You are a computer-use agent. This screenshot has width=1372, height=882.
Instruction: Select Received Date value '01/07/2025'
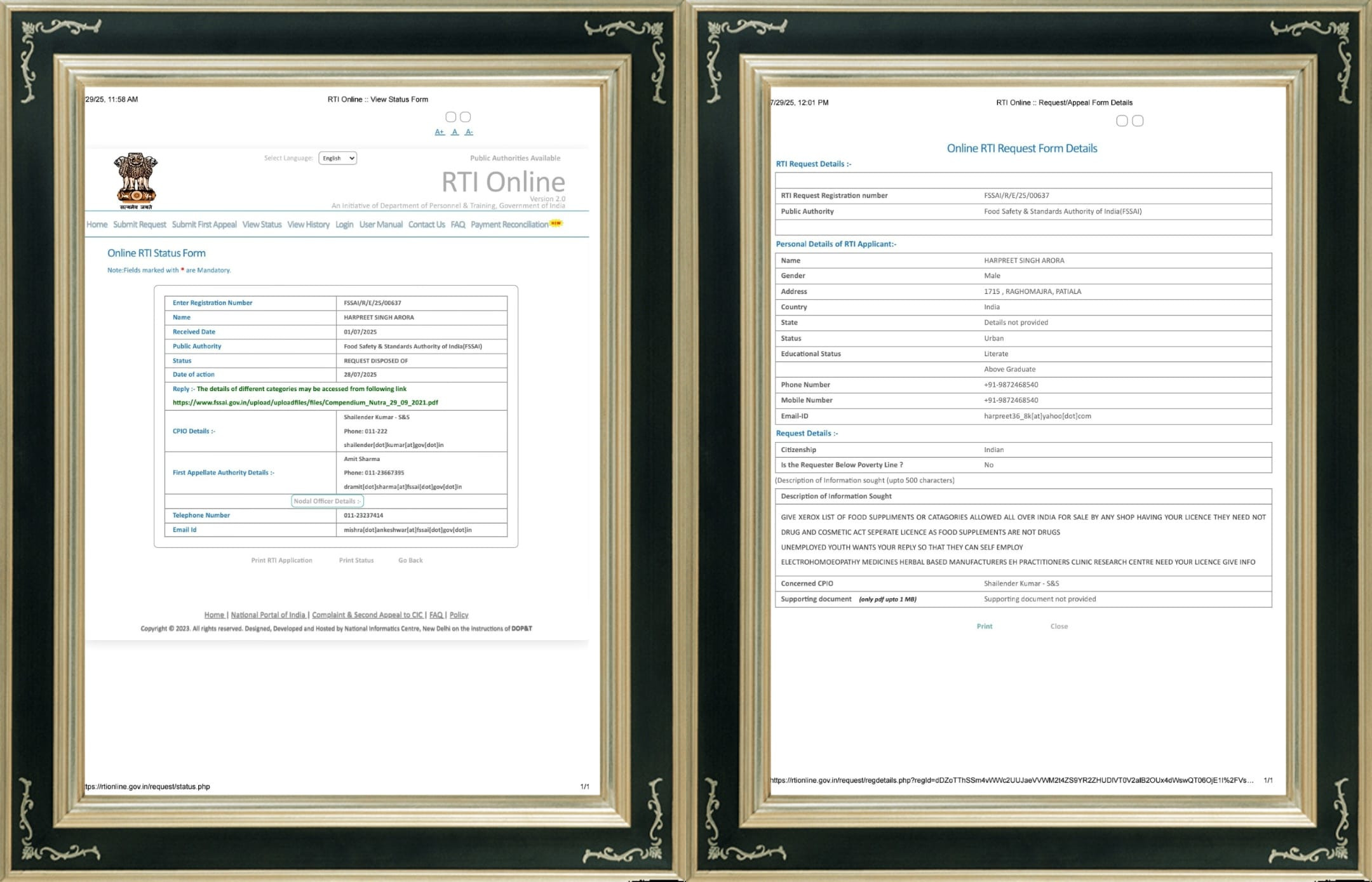click(x=360, y=332)
